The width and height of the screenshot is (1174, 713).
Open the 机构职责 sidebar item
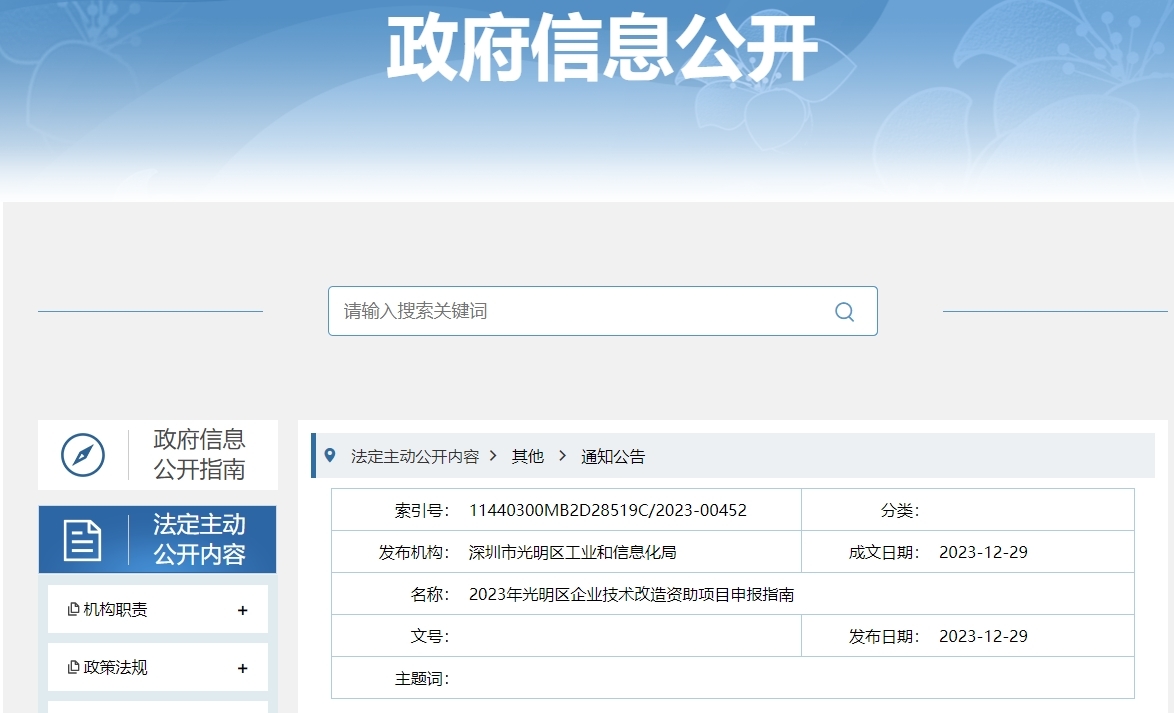115,610
